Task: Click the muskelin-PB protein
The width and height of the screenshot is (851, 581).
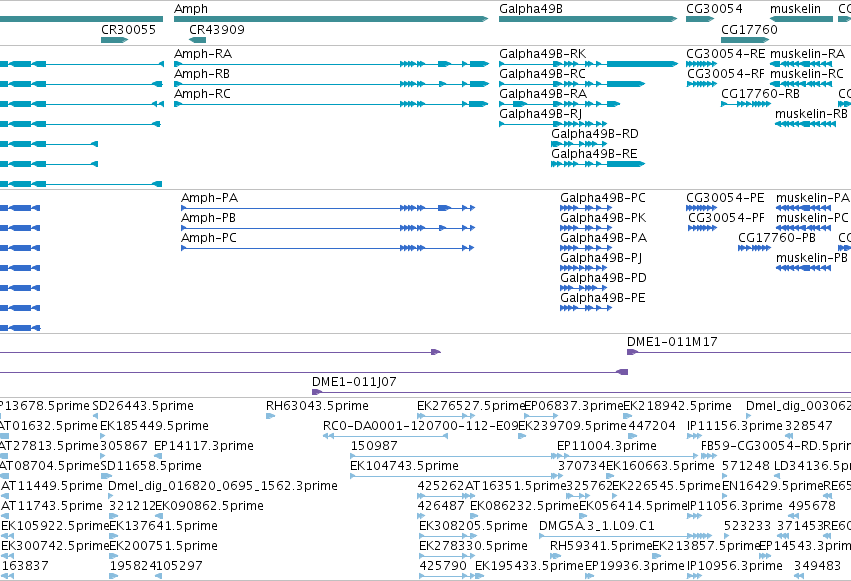Action: tap(804, 269)
